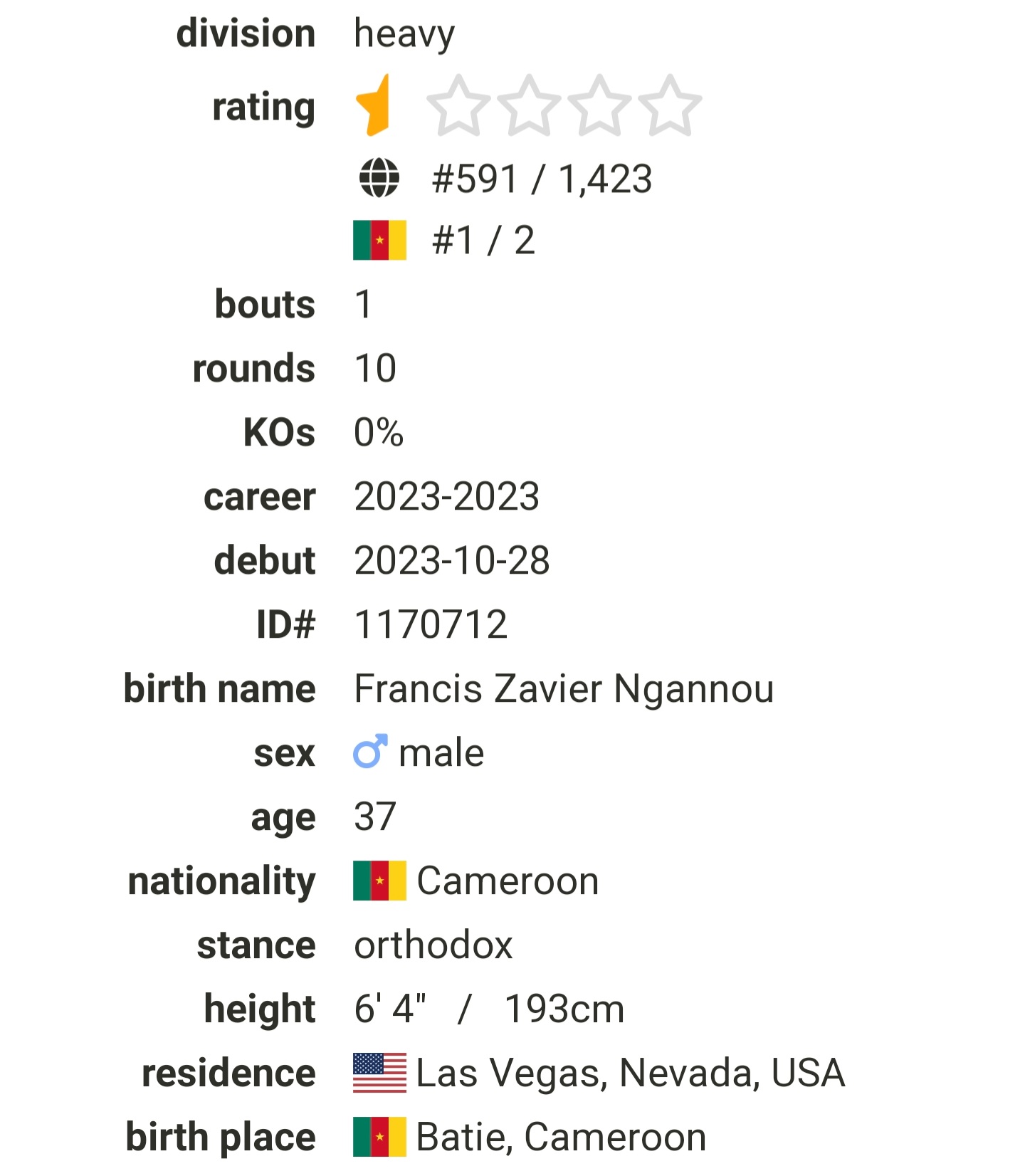
Task: Click the Cameroon nationality text
Action: pyautogui.click(x=508, y=881)
